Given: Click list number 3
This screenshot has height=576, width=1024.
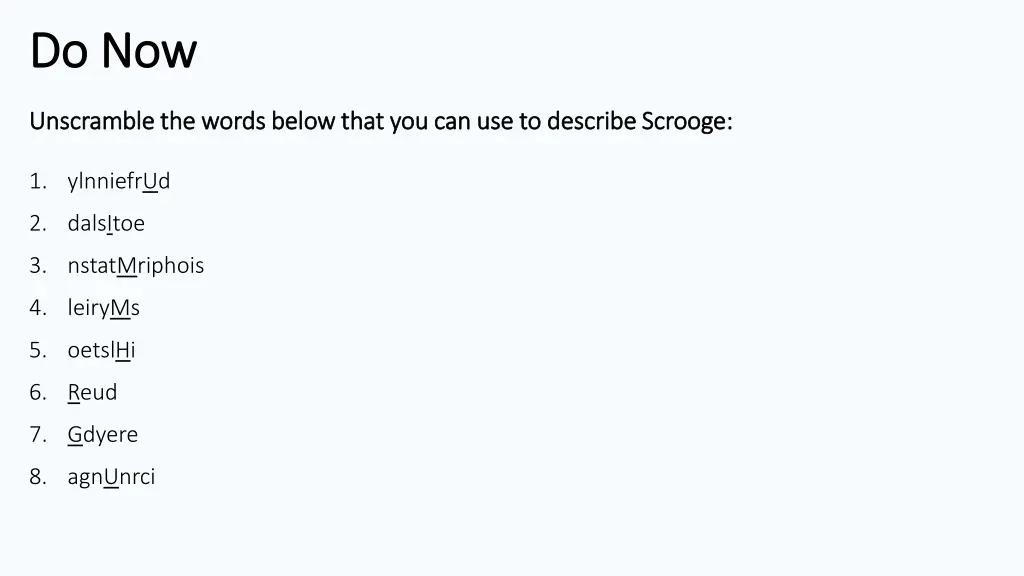Looking at the screenshot, I should [38, 266].
